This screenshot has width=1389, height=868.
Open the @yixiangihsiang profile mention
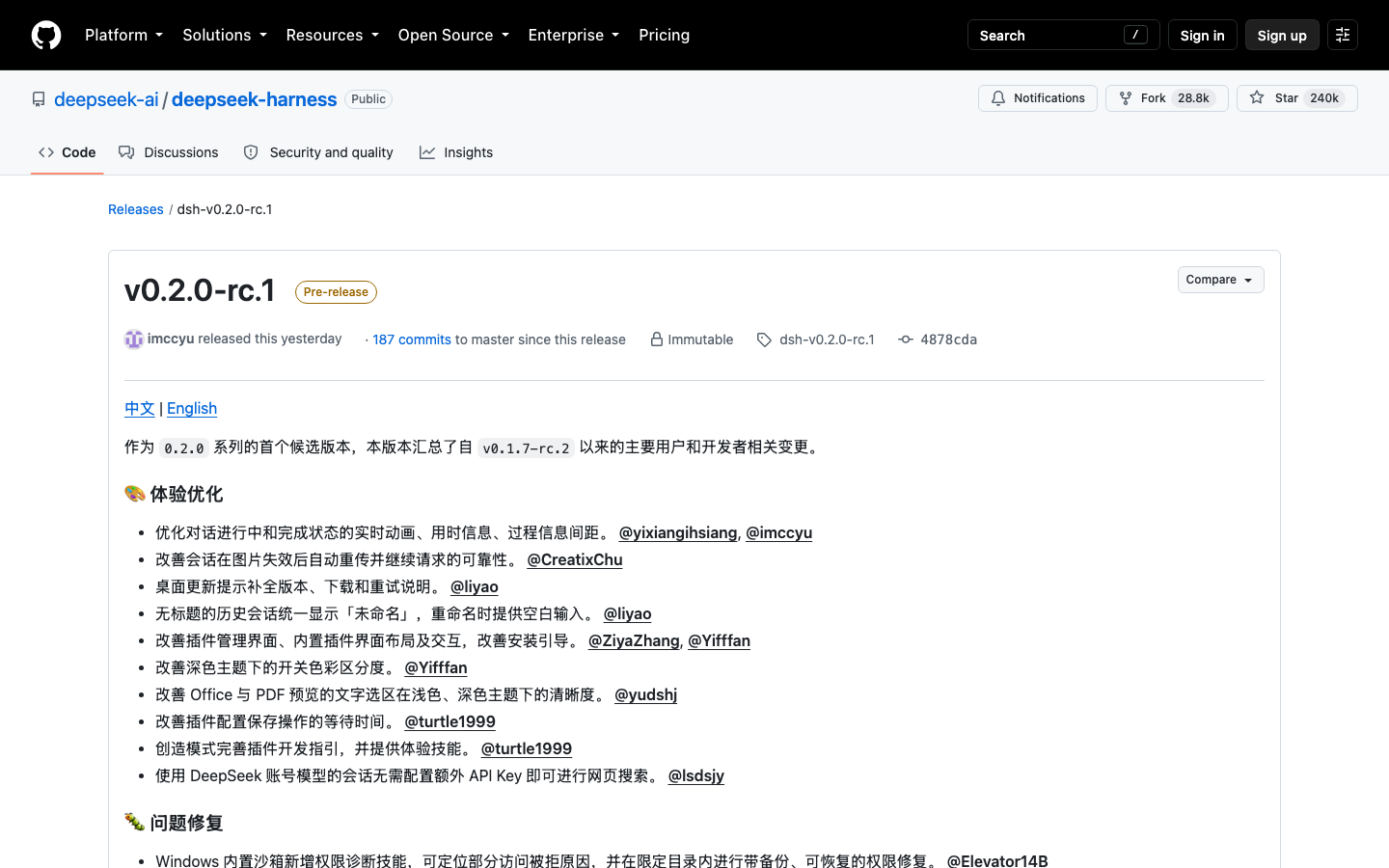(678, 532)
